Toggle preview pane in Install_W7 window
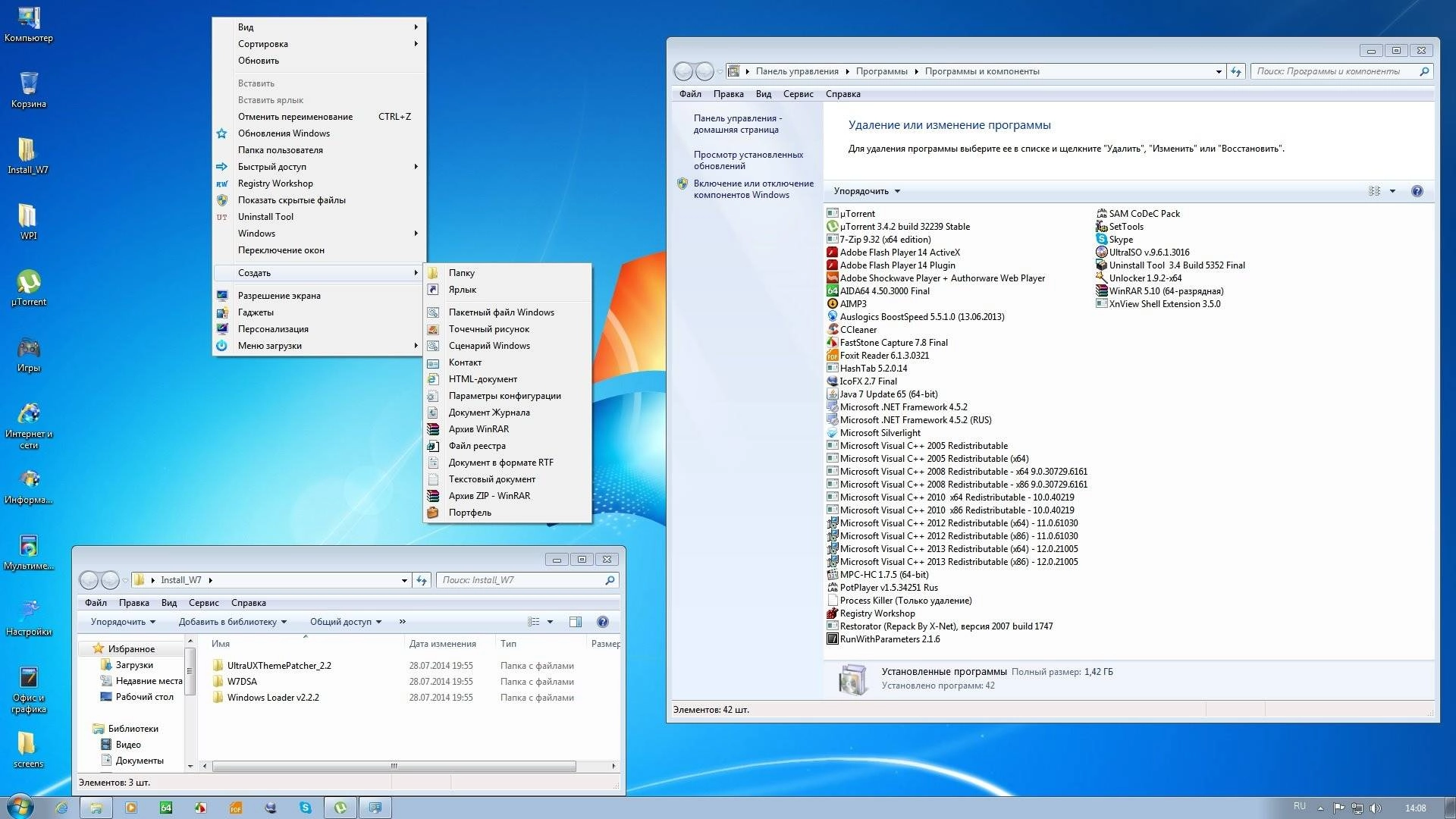This screenshot has height=819, width=1456. (576, 622)
